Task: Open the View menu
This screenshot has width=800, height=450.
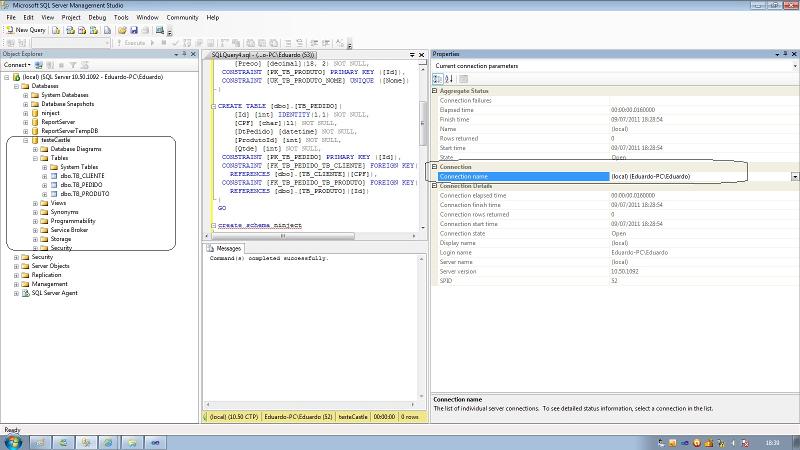Action: [x=47, y=17]
